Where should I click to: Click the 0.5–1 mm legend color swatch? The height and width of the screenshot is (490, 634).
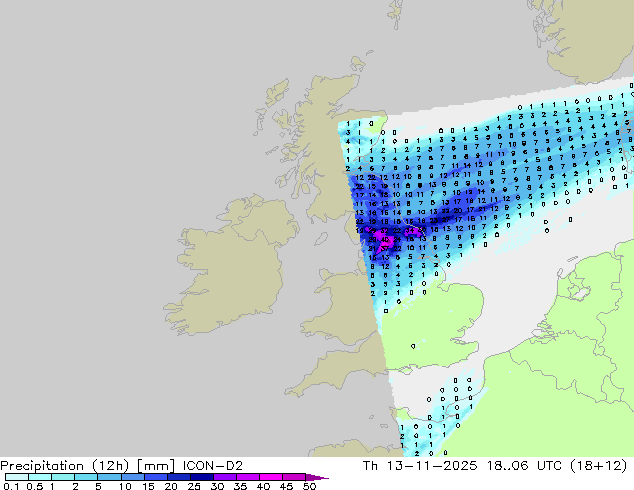click(x=40, y=477)
